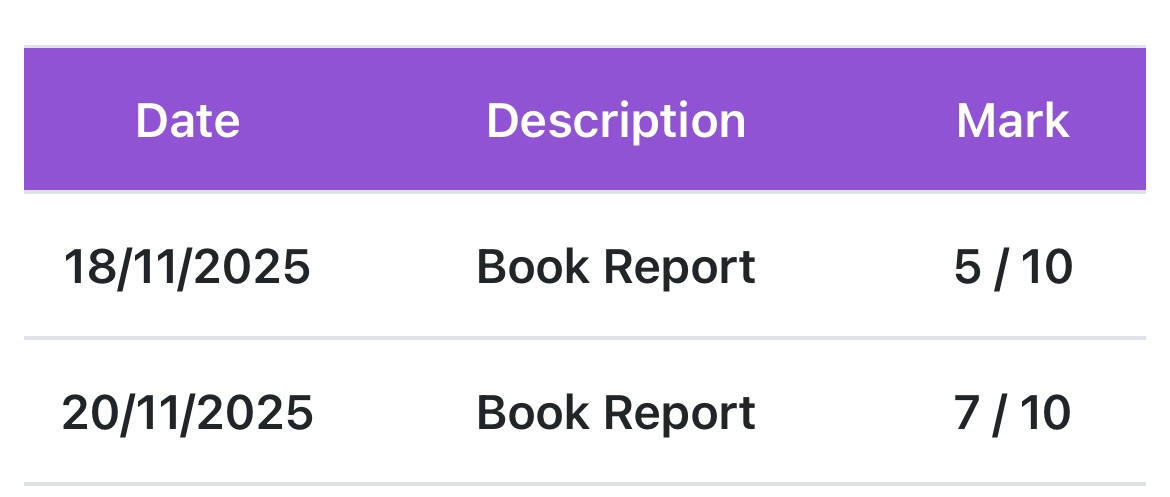
Task: Open the Book Report dated 20/11/2025
Action: pos(616,413)
